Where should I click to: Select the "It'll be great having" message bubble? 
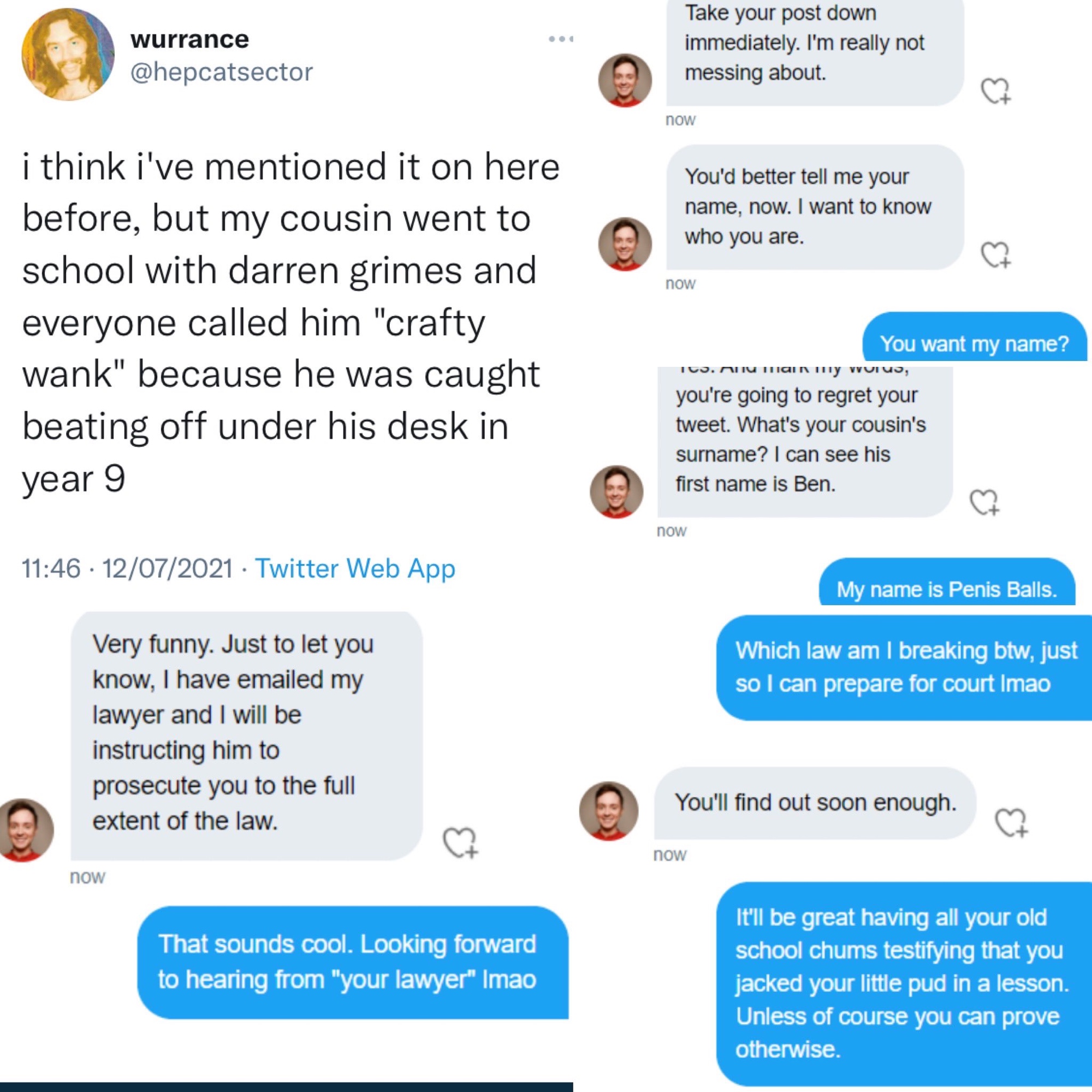click(x=903, y=983)
